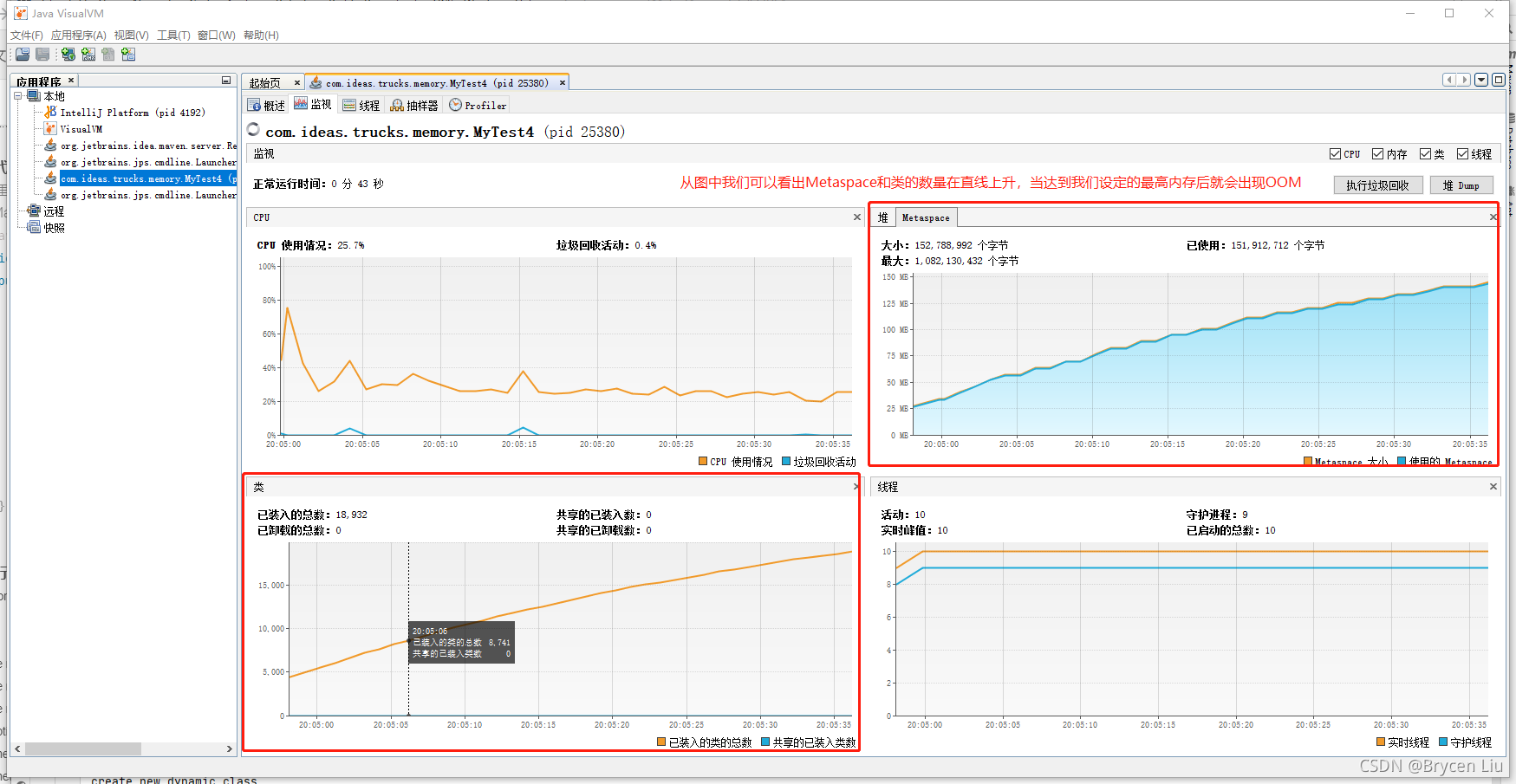Select the Metaspace tab in memory panel
Viewport: 1516px width, 784px height.
point(926,217)
